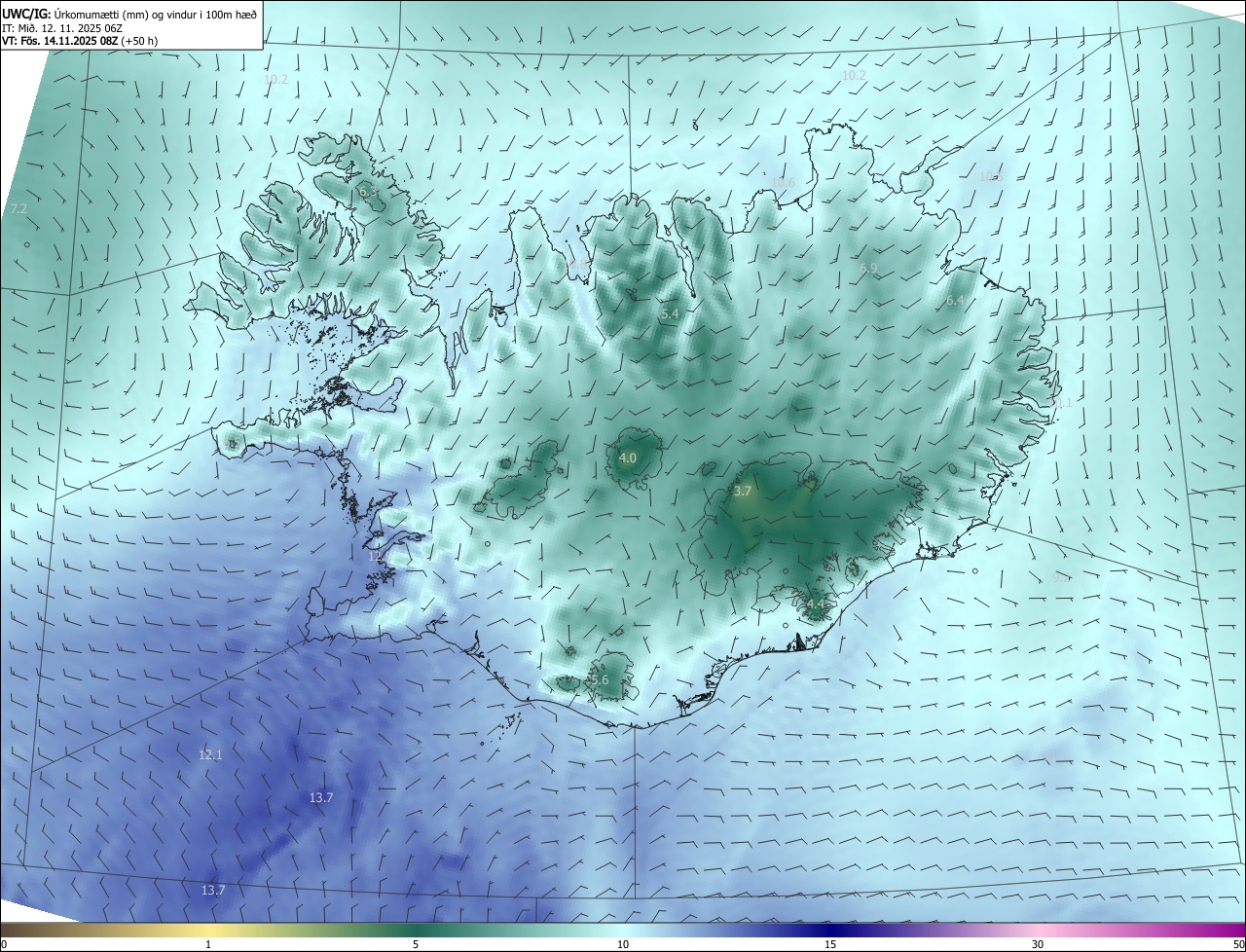The width and height of the screenshot is (1246, 952).
Task: Click the title 'UWC/IG: Úrkomumætti (mm) og vindur' line
Action: tap(130, 14)
